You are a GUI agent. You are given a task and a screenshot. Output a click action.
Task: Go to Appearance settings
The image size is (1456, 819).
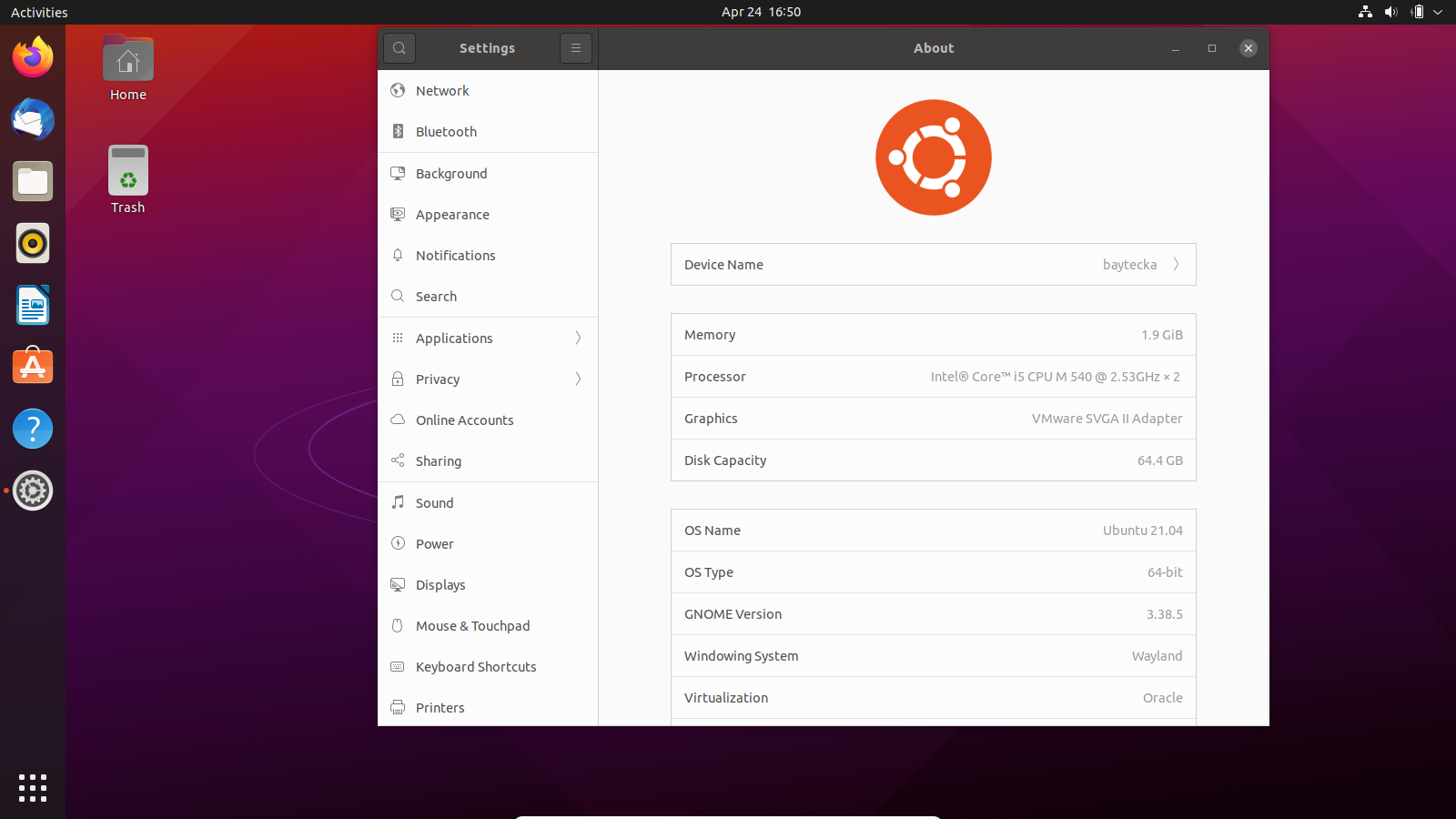tap(488, 215)
